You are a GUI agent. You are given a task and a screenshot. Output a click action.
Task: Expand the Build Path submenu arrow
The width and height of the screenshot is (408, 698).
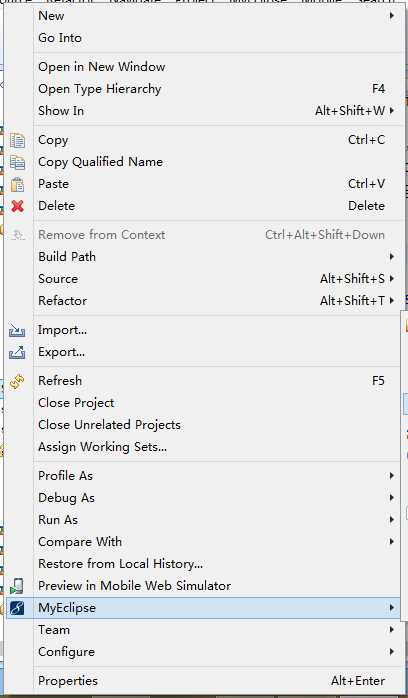(392, 257)
